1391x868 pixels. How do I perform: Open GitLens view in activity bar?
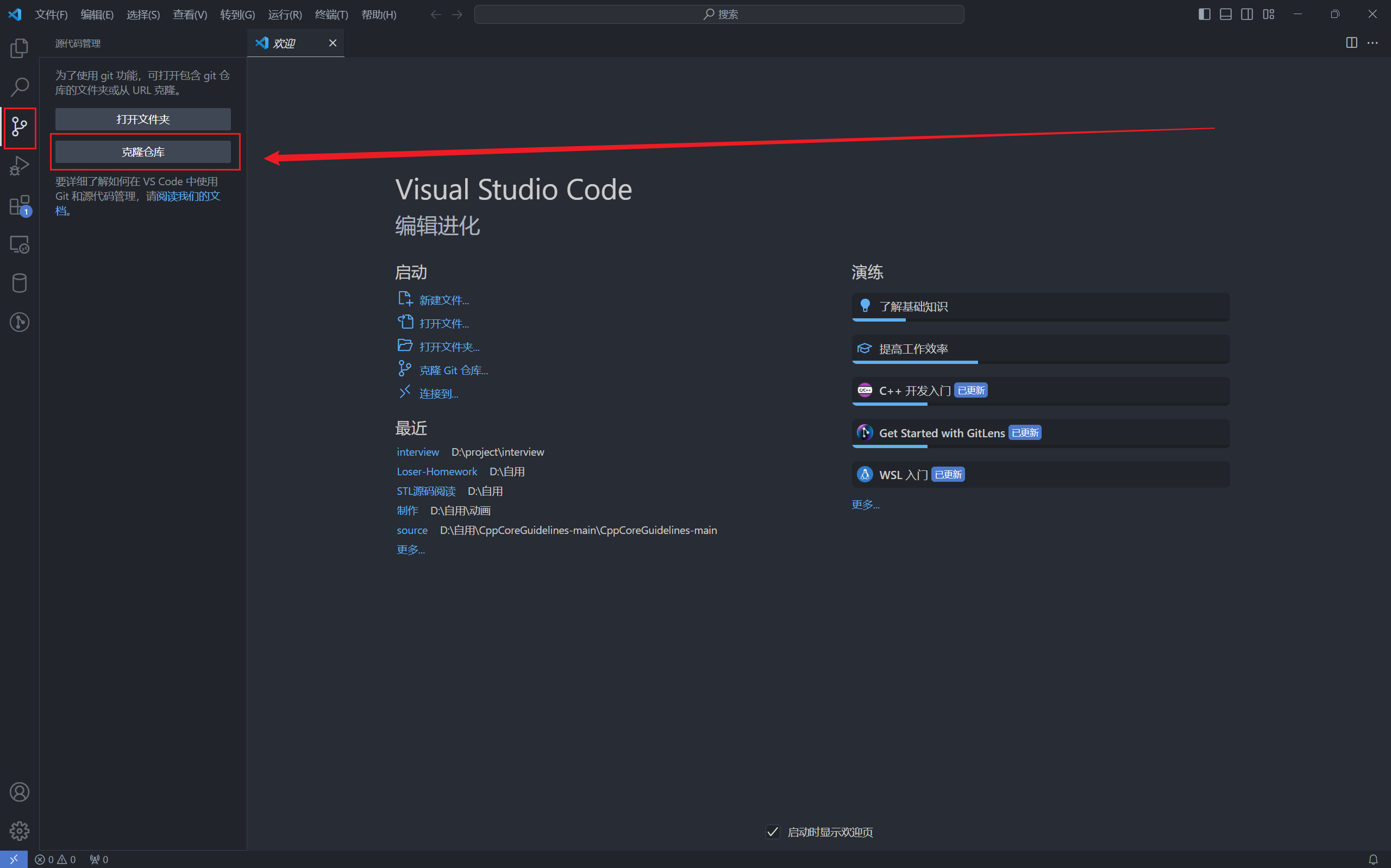coord(20,322)
